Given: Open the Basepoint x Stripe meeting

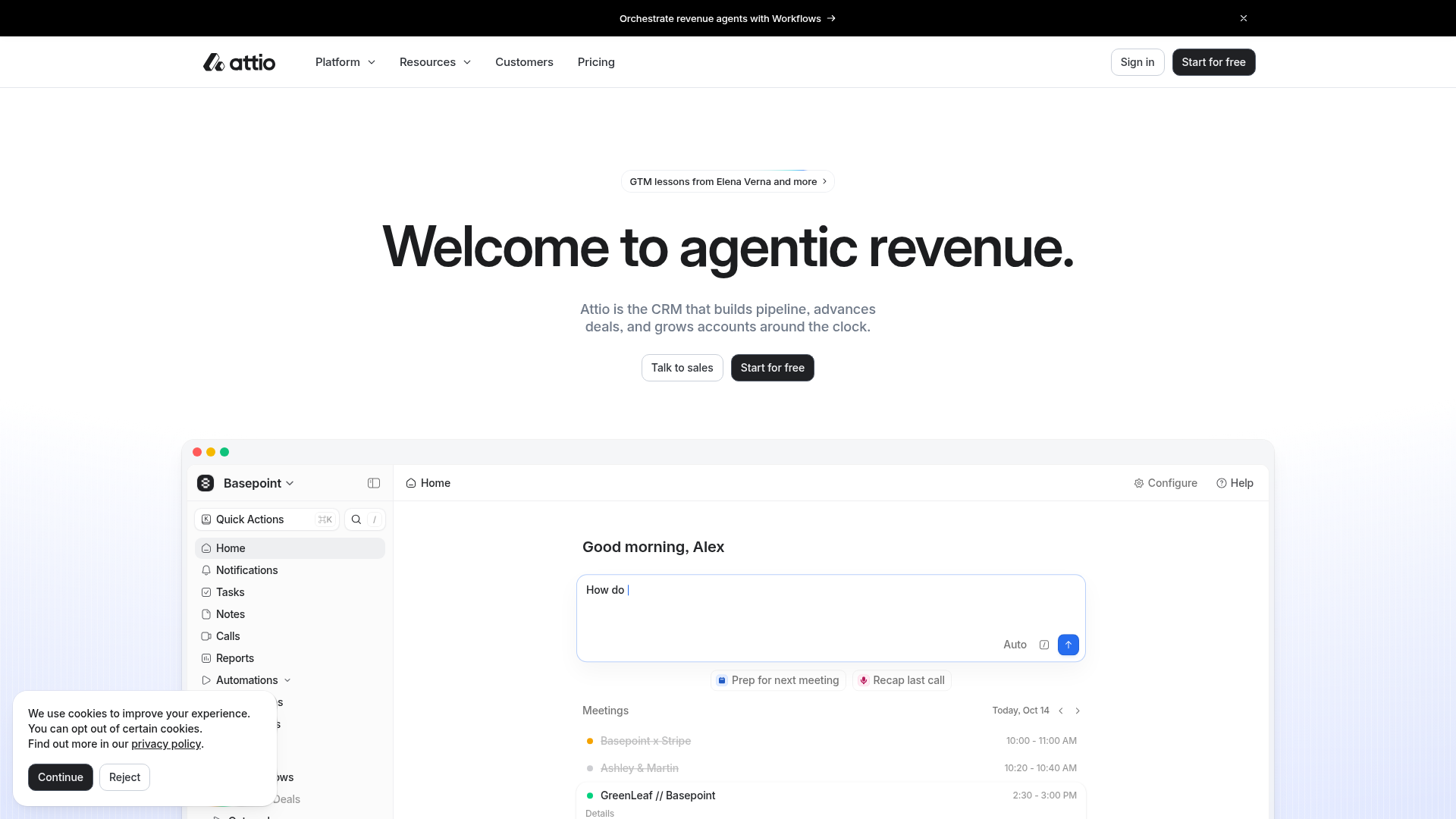Looking at the screenshot, I should click(x=830, y=741).
